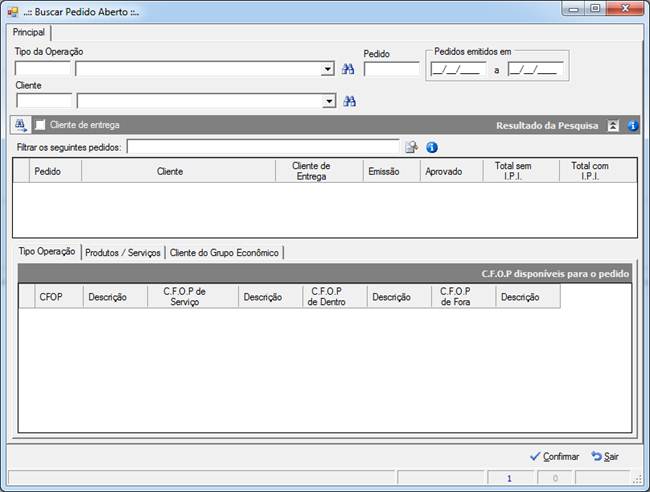
Task: Click the Pedido number input field
Action: [x=392, y=69]
